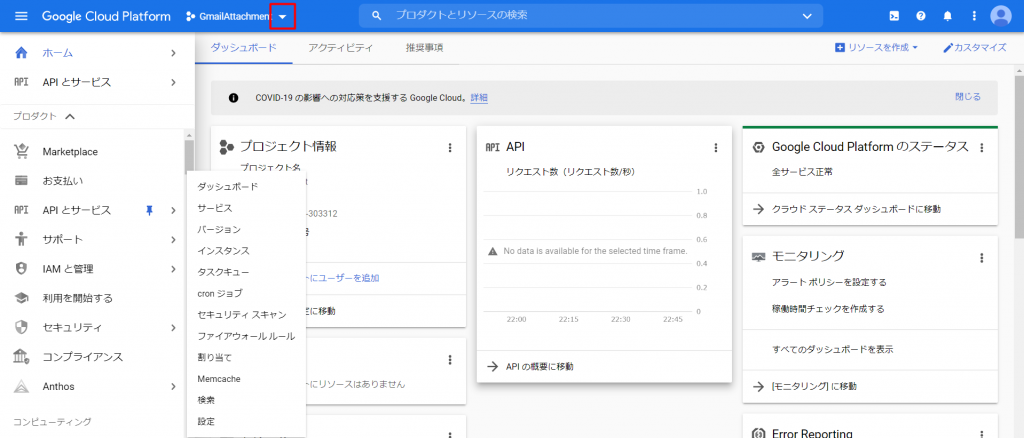
Task: Dismiss the banner with 閉じる
Action: click(x=968, y=97)
